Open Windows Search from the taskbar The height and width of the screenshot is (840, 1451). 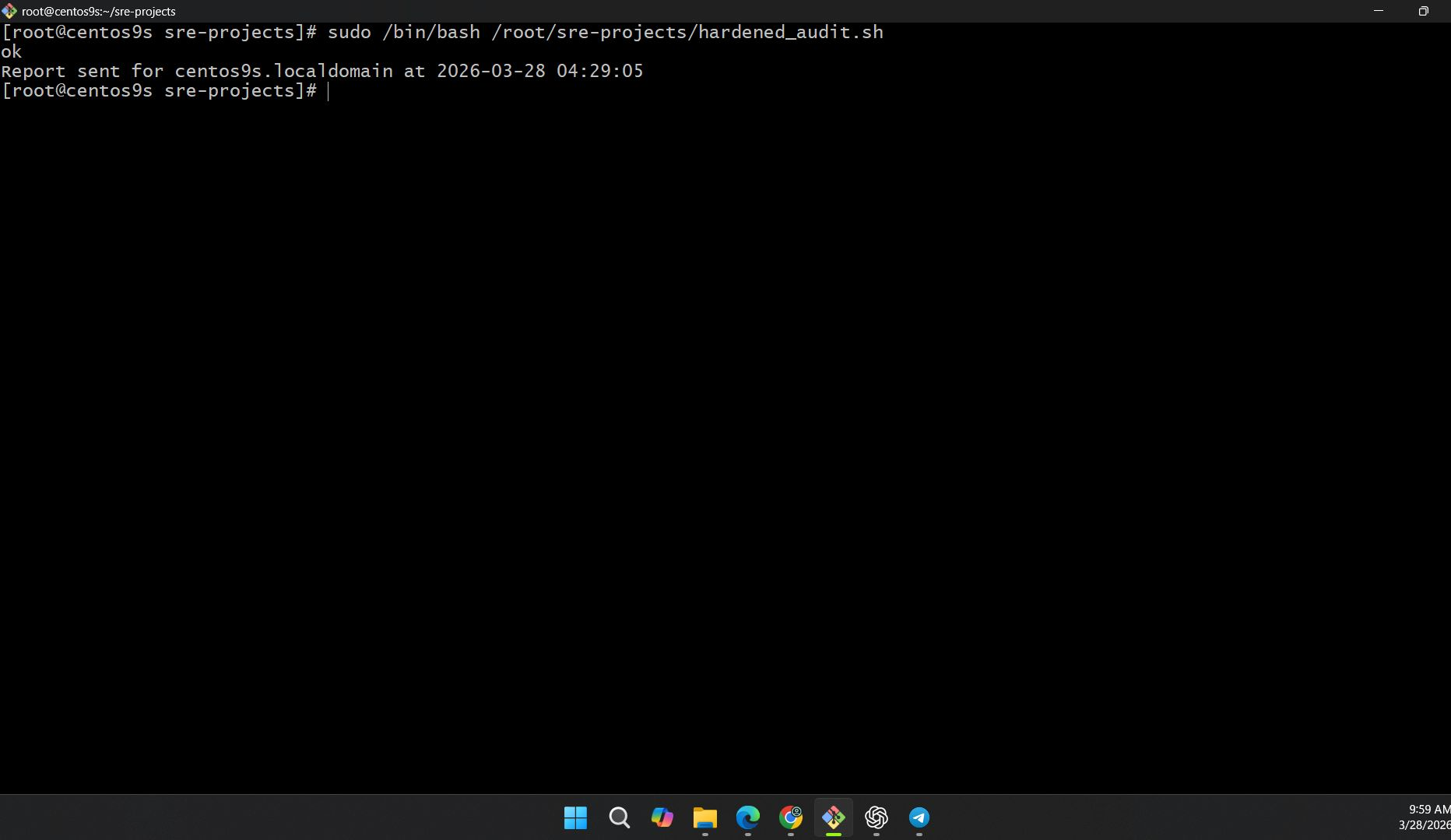[619, 817]
